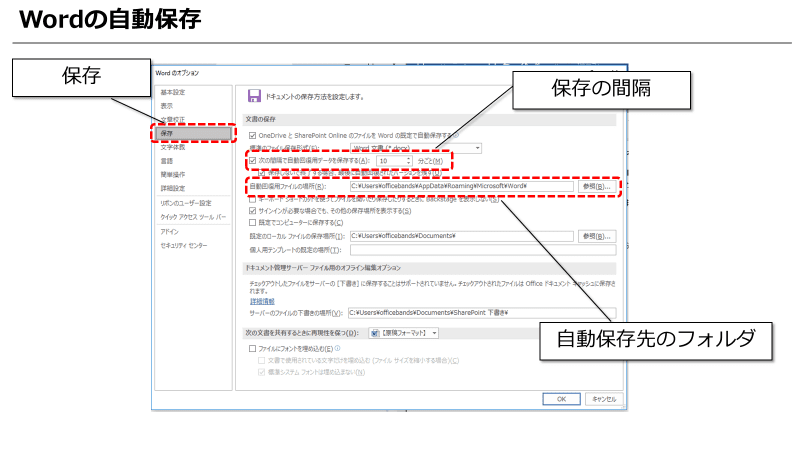This screenshot has height=450, width=800.
Task: Toggle auto-recover save interval checkbox
Action: tap(252, 160)
